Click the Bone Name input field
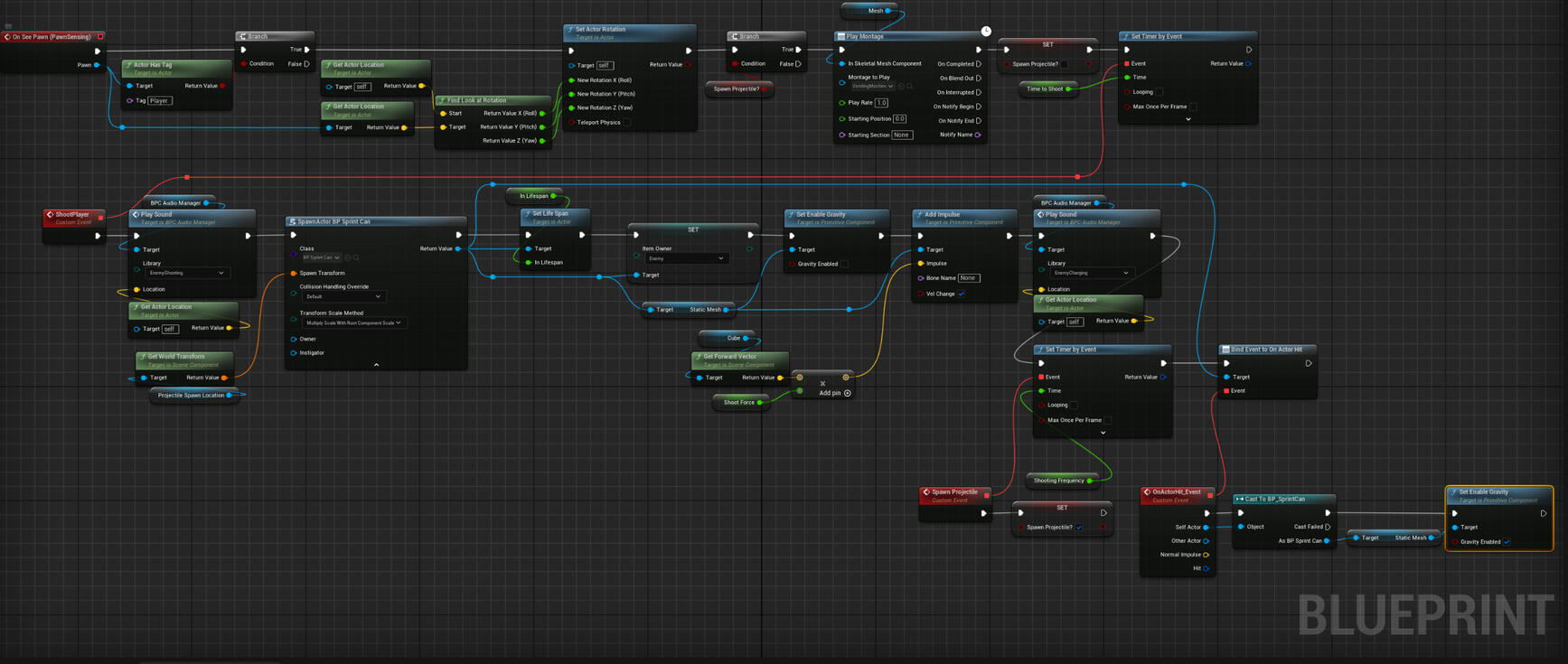Image resolution: width=1568 pixels, height=664 pixels. (x=968, y=278)
